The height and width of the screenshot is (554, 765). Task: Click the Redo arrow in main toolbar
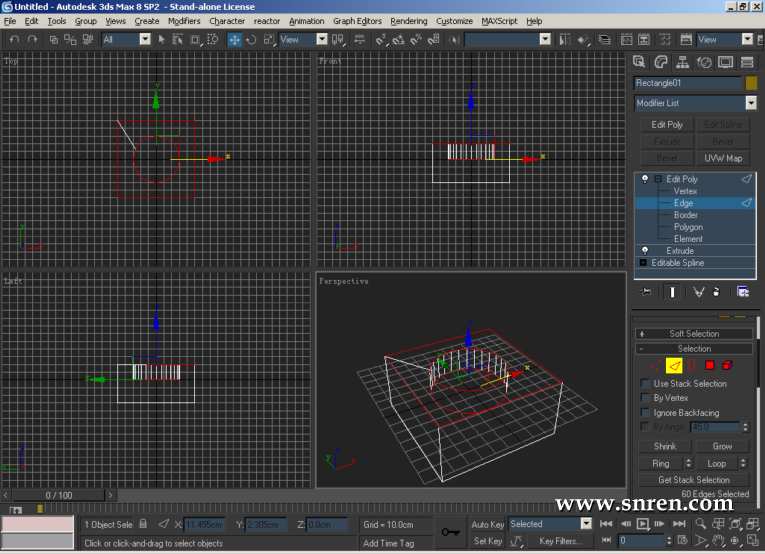coord(33,40)
